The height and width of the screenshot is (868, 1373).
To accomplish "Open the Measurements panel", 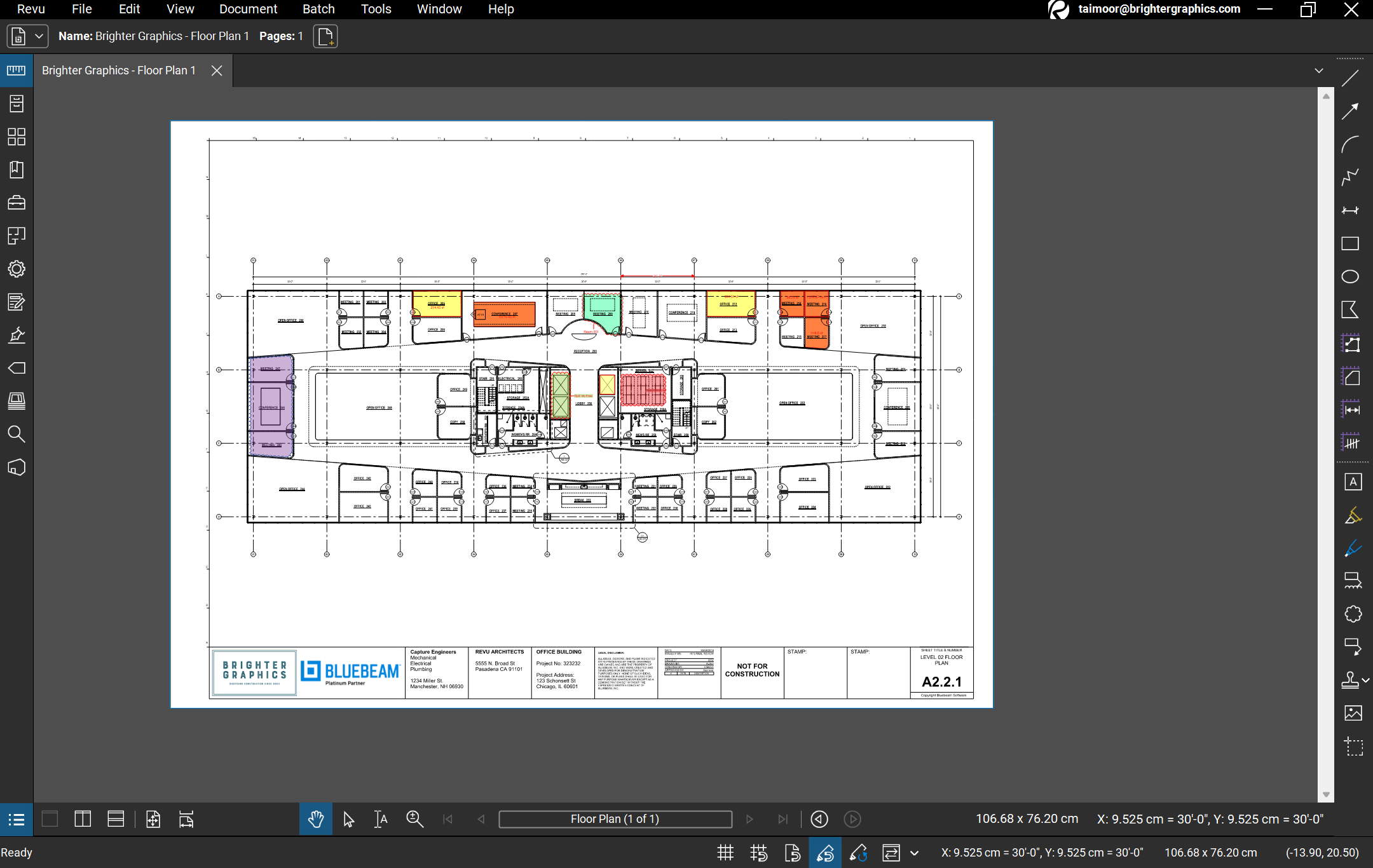I will pos(17,71).
